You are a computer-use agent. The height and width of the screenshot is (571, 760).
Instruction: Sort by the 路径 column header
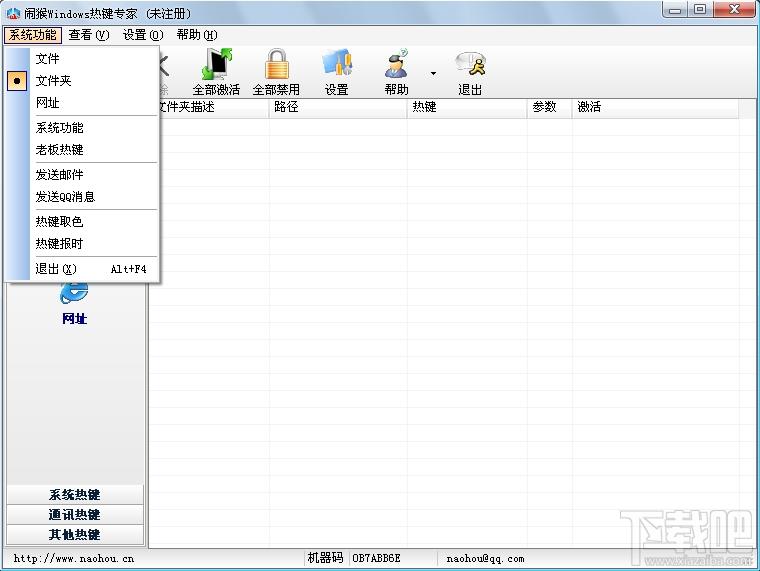pos(338,107)
